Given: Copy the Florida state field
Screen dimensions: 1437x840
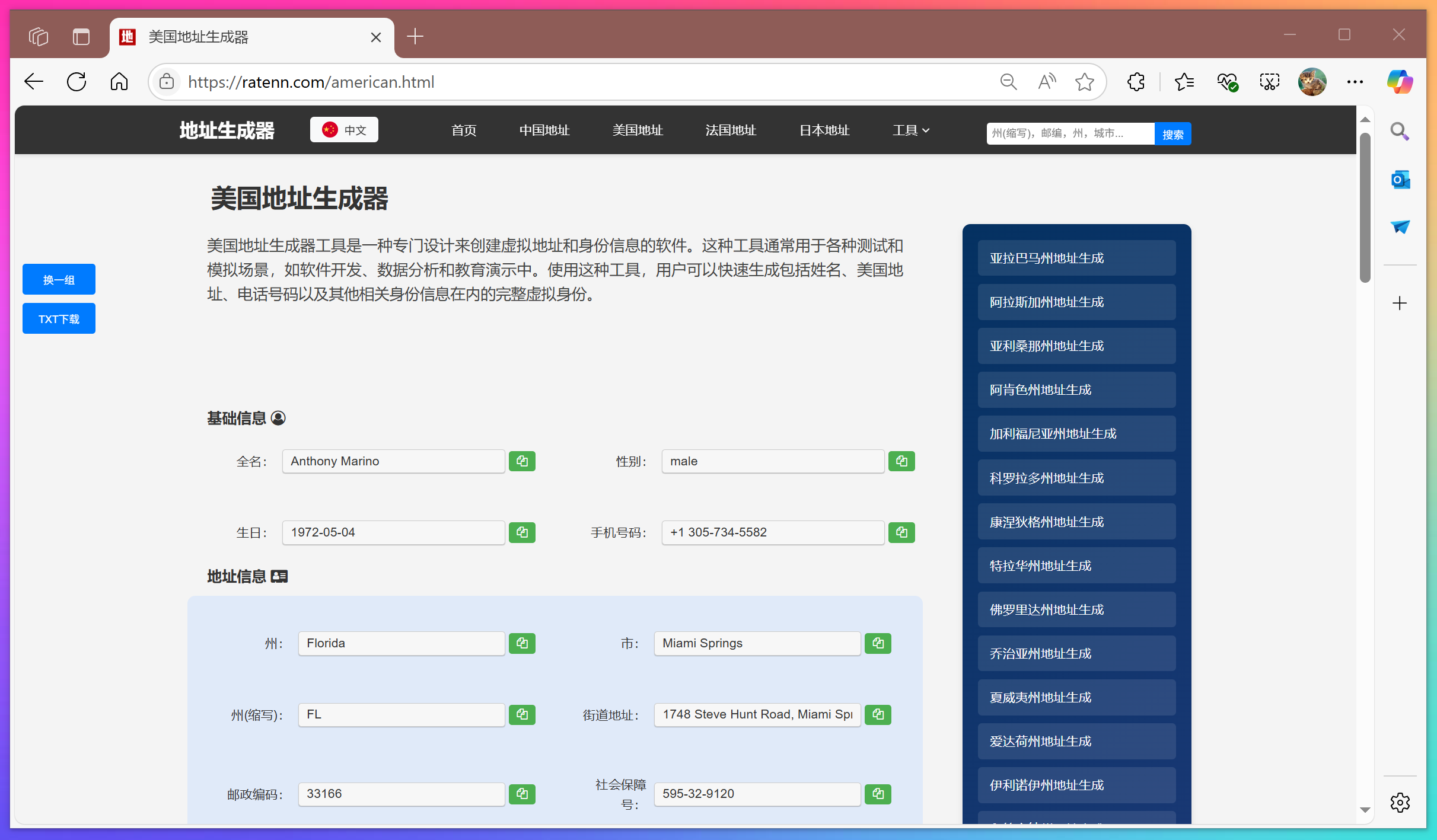Looking at the screenshot, I should pyautogui.click(x=522, y=643).
